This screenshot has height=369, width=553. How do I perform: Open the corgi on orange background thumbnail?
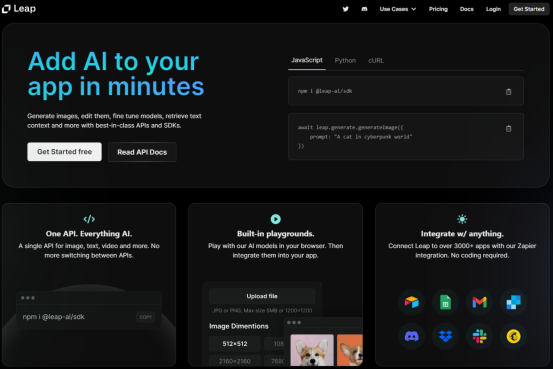point(350,350)
